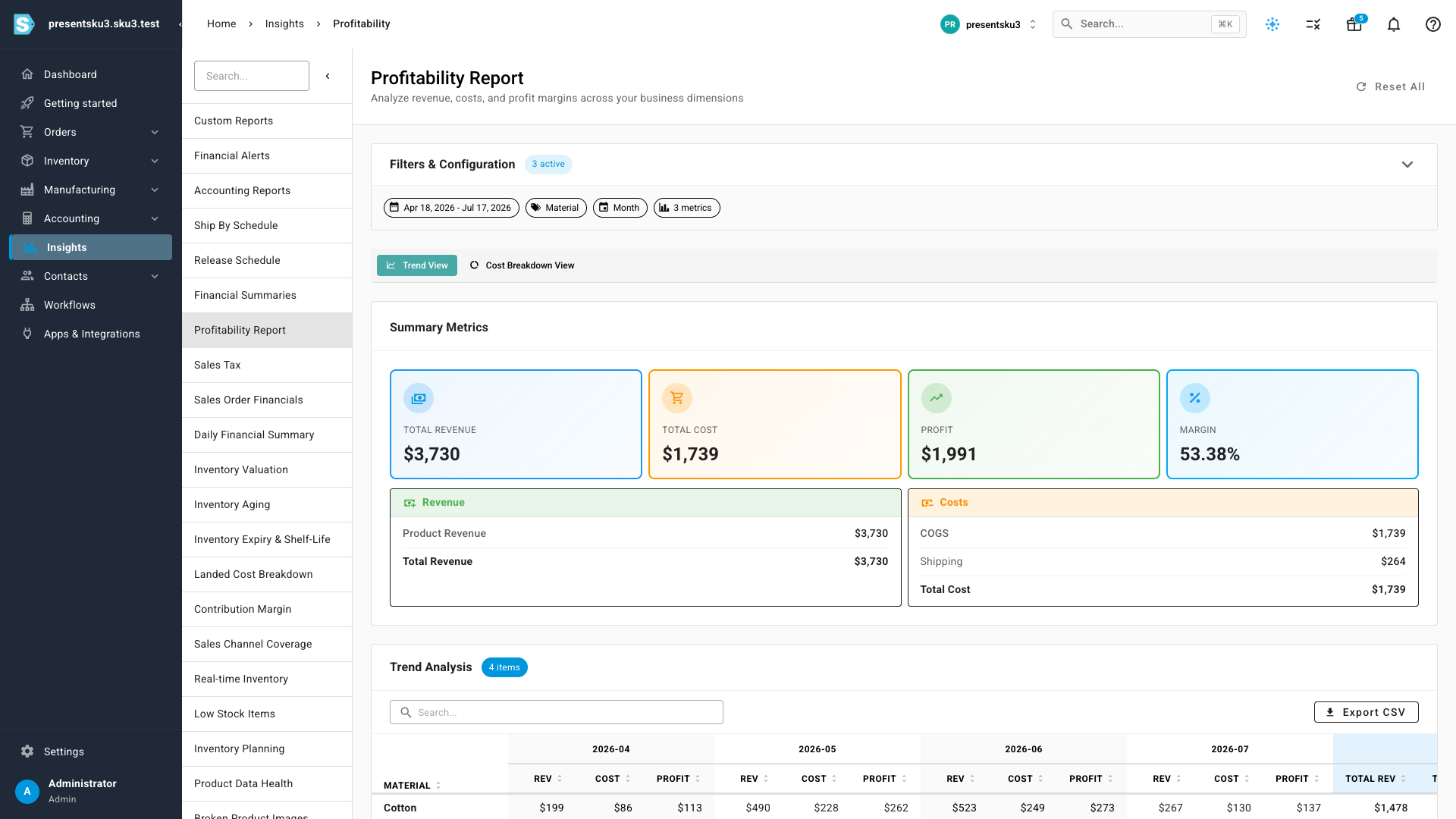
Task: Click the Profit trending-up icon
Action: pos(937,398)
